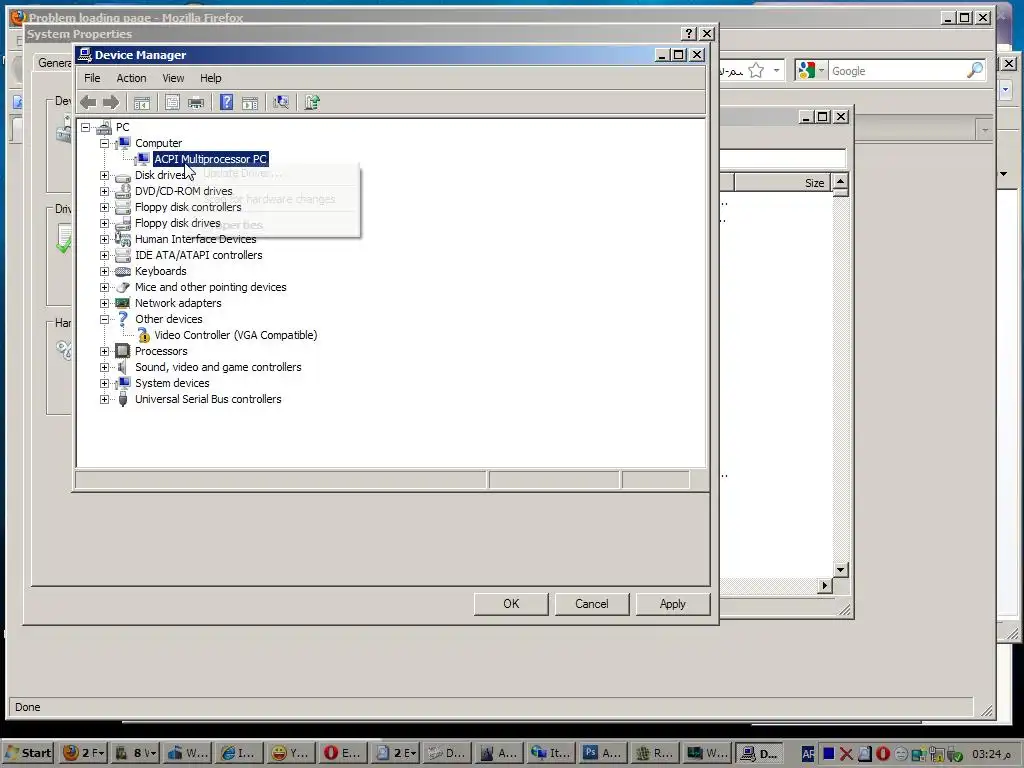Switch to the General tab in System Properties
The width and height of the screenshot is (1024, 768).
pos(54,63)
